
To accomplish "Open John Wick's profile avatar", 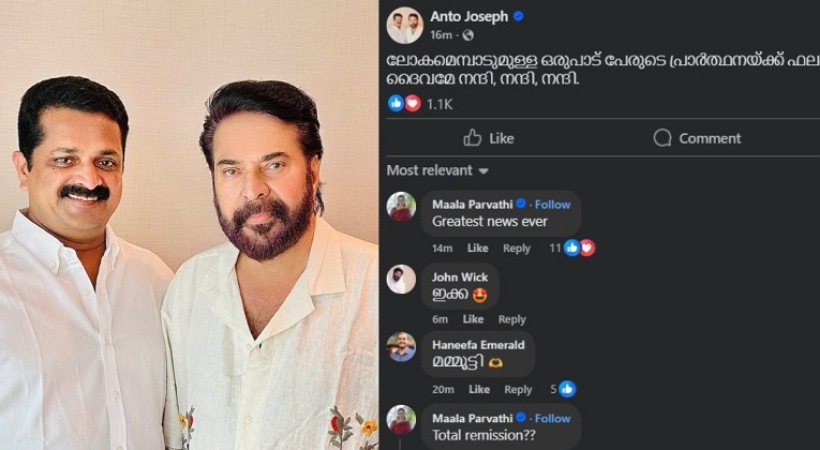I will (401, 279).
